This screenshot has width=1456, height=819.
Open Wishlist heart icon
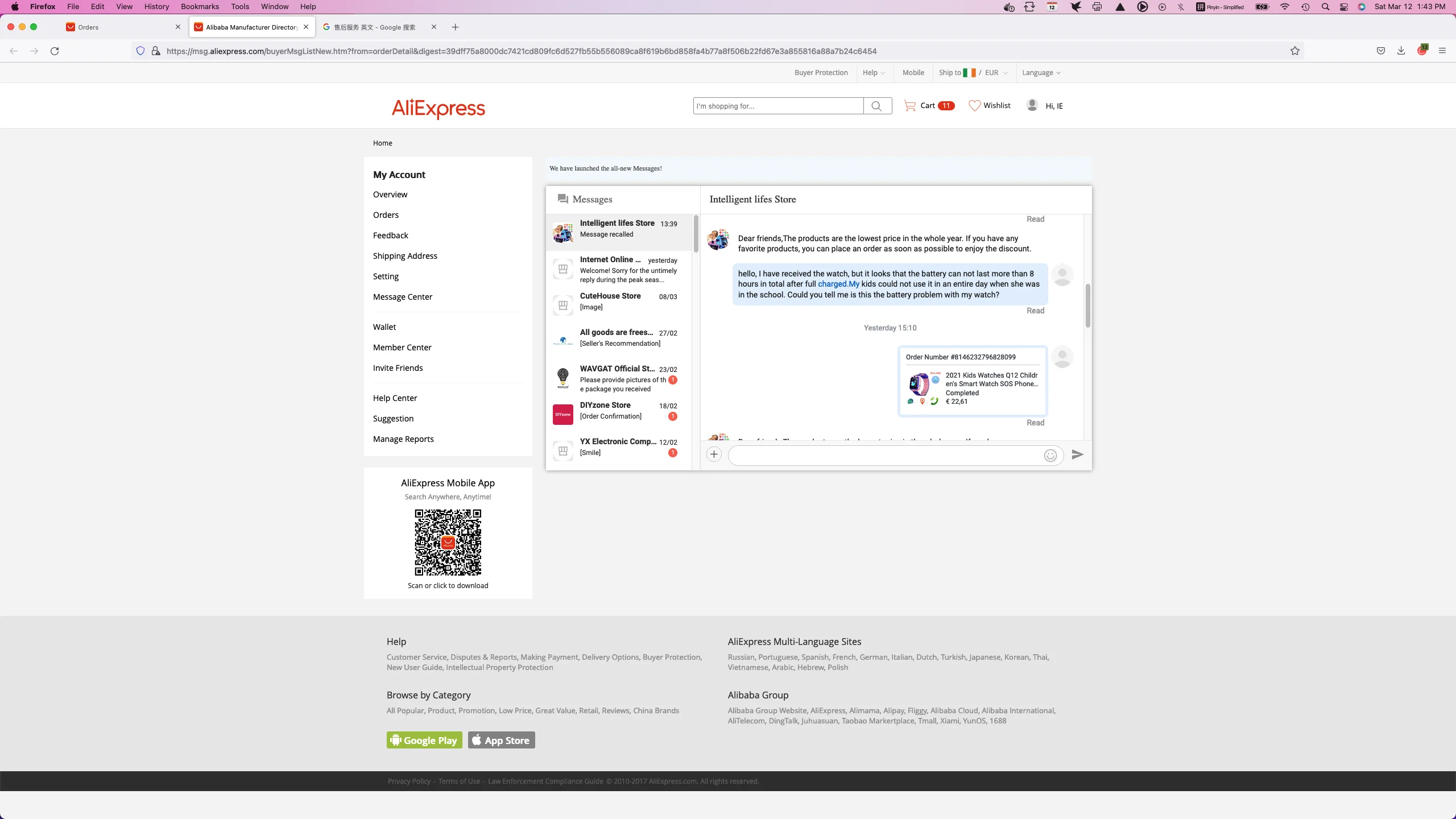tap(974, 106)
